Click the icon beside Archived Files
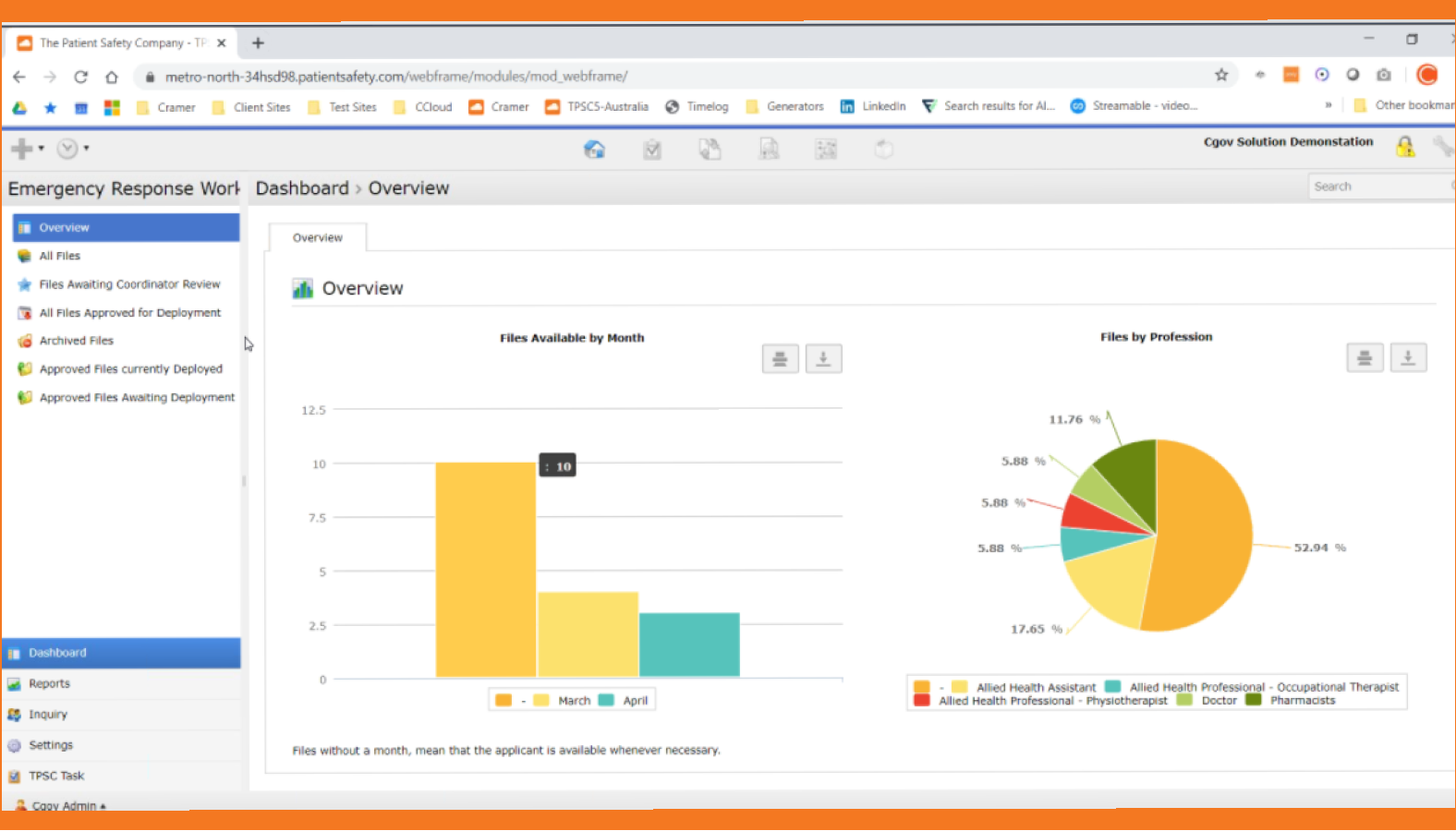Image resolution: width=1456 pixels, height=831 pixels. 25,341
